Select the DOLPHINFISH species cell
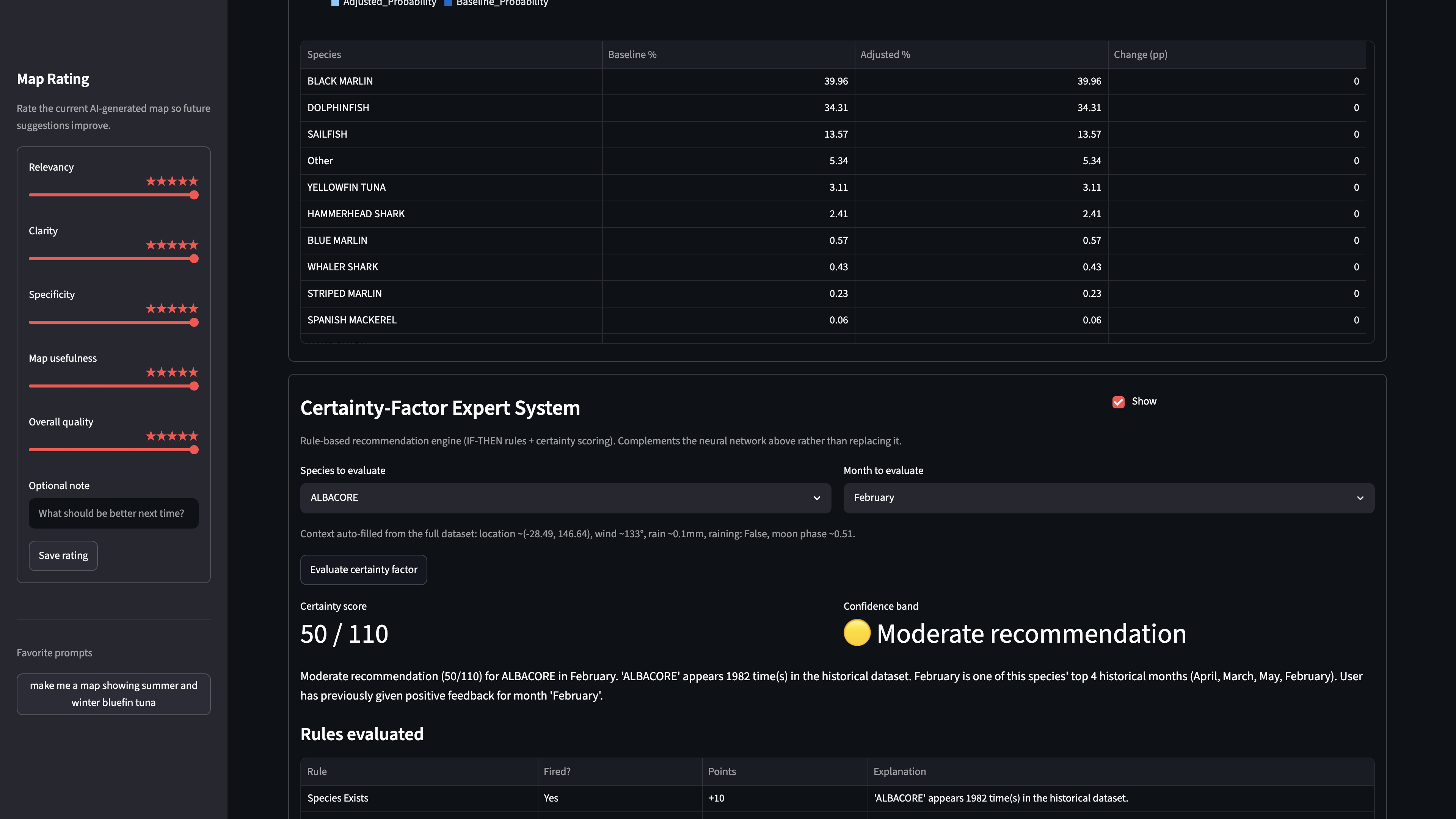This screenshot has width=1456, height=819. (x=451, y=108)
